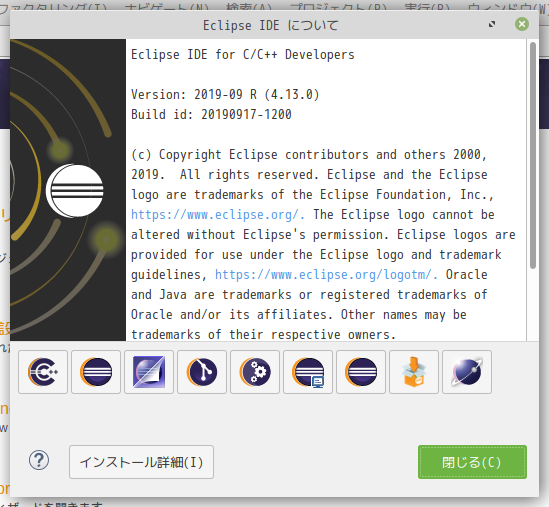Click the purple square gradient feature icon
The height and width of the screenshot is (507, 549).
point(149,372)
